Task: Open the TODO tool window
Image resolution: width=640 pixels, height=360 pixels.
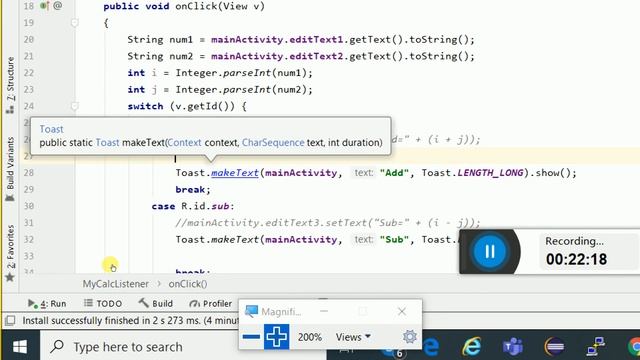Action: pyautogui.click(x=103, y=303)
